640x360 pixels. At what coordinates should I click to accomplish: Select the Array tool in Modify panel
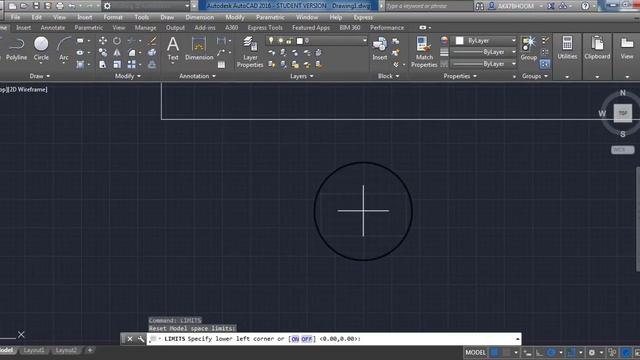coord(131,64)
